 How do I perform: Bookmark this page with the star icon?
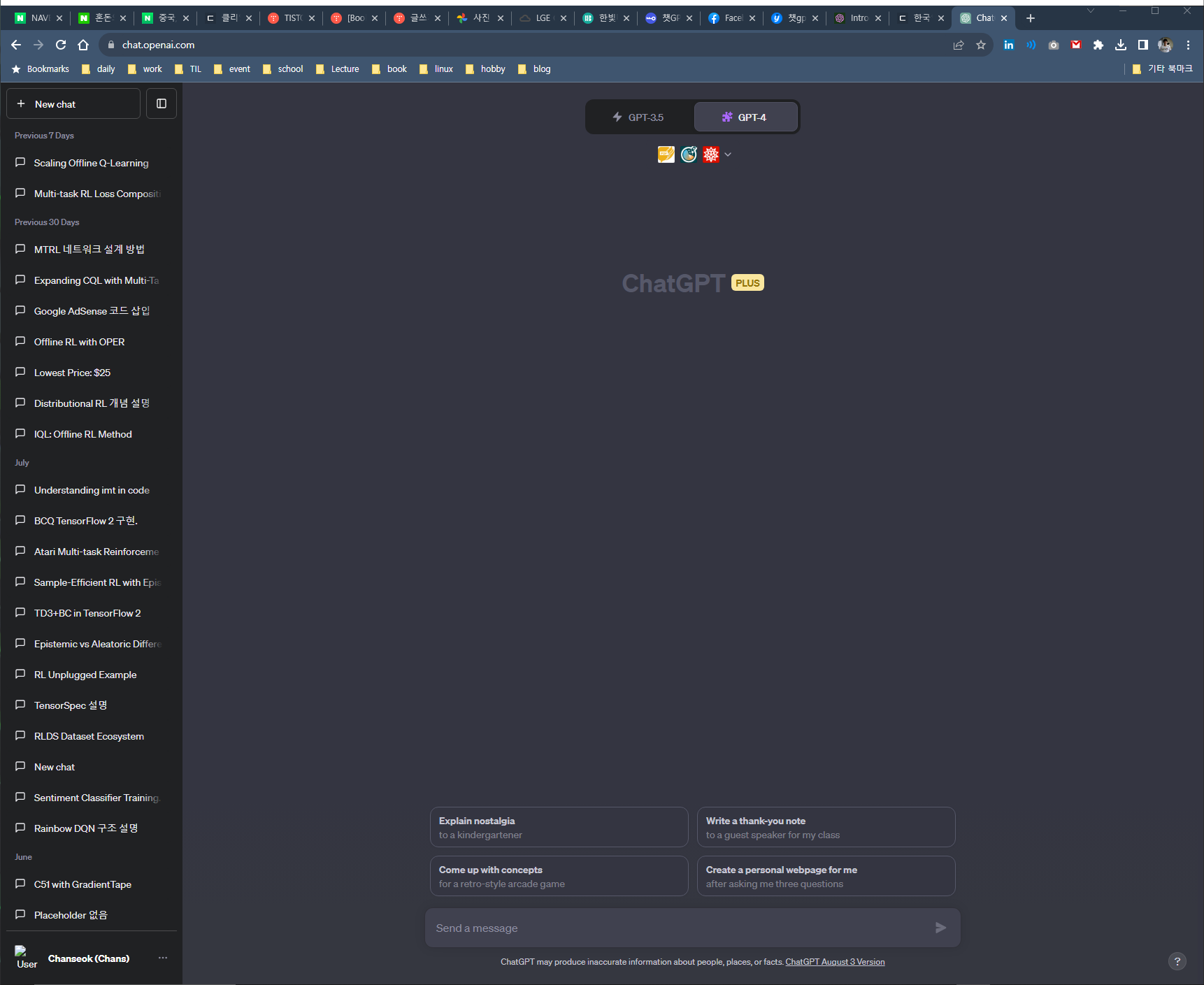981,45
